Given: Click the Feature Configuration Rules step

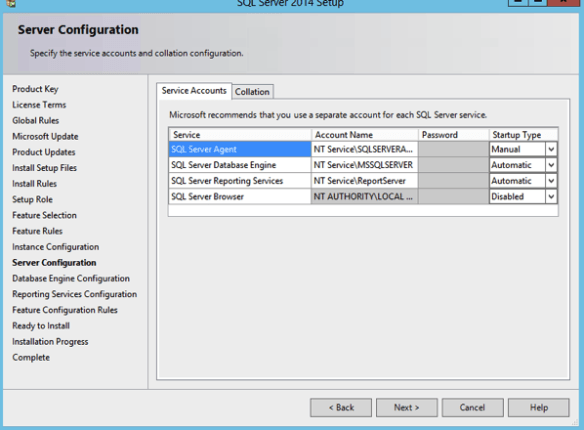Looking at the screenshot, I should click(x=65, y=310).
